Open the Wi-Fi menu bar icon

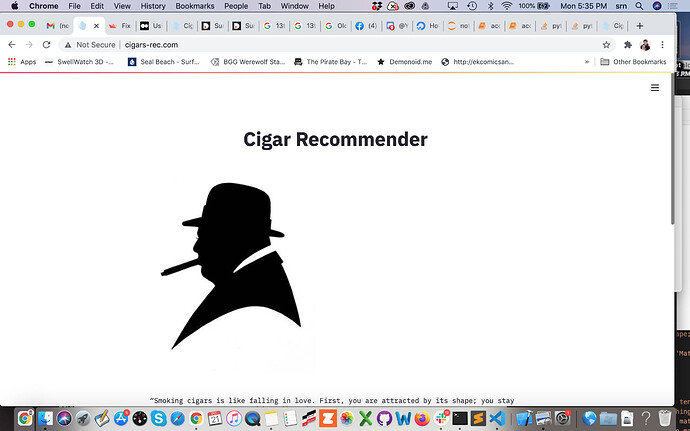[507, 6]
